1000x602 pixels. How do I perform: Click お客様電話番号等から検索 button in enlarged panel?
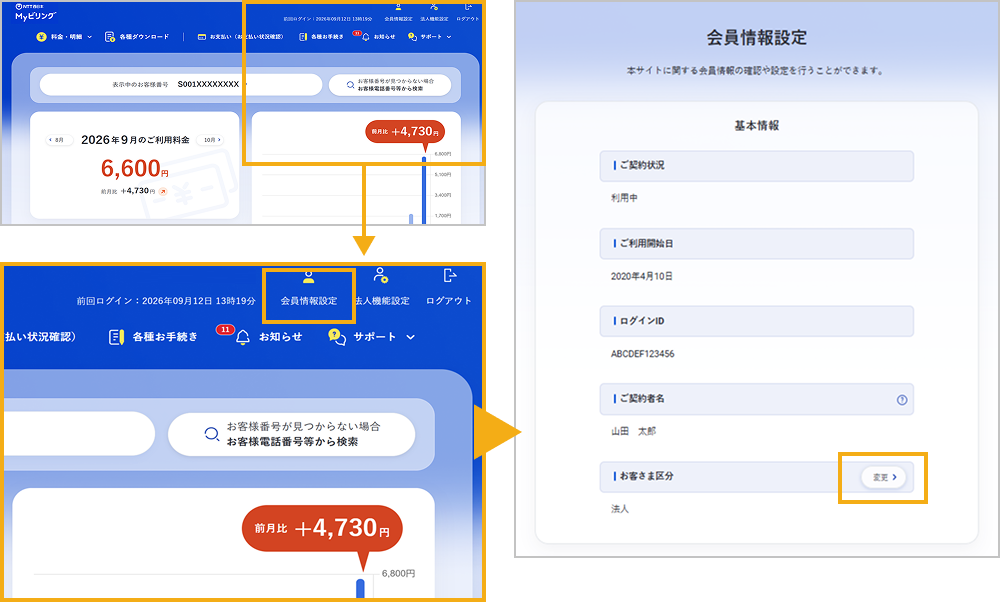[x=291, y=434]
